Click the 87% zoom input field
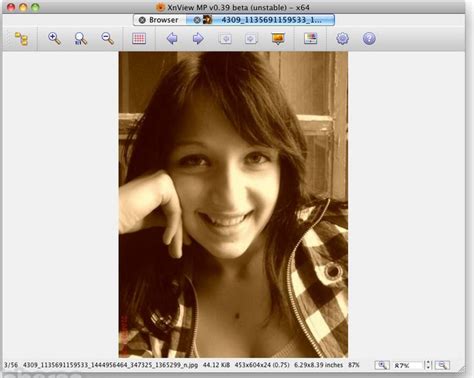This screenshot has height=378, width=474. (x=407, y=365)
